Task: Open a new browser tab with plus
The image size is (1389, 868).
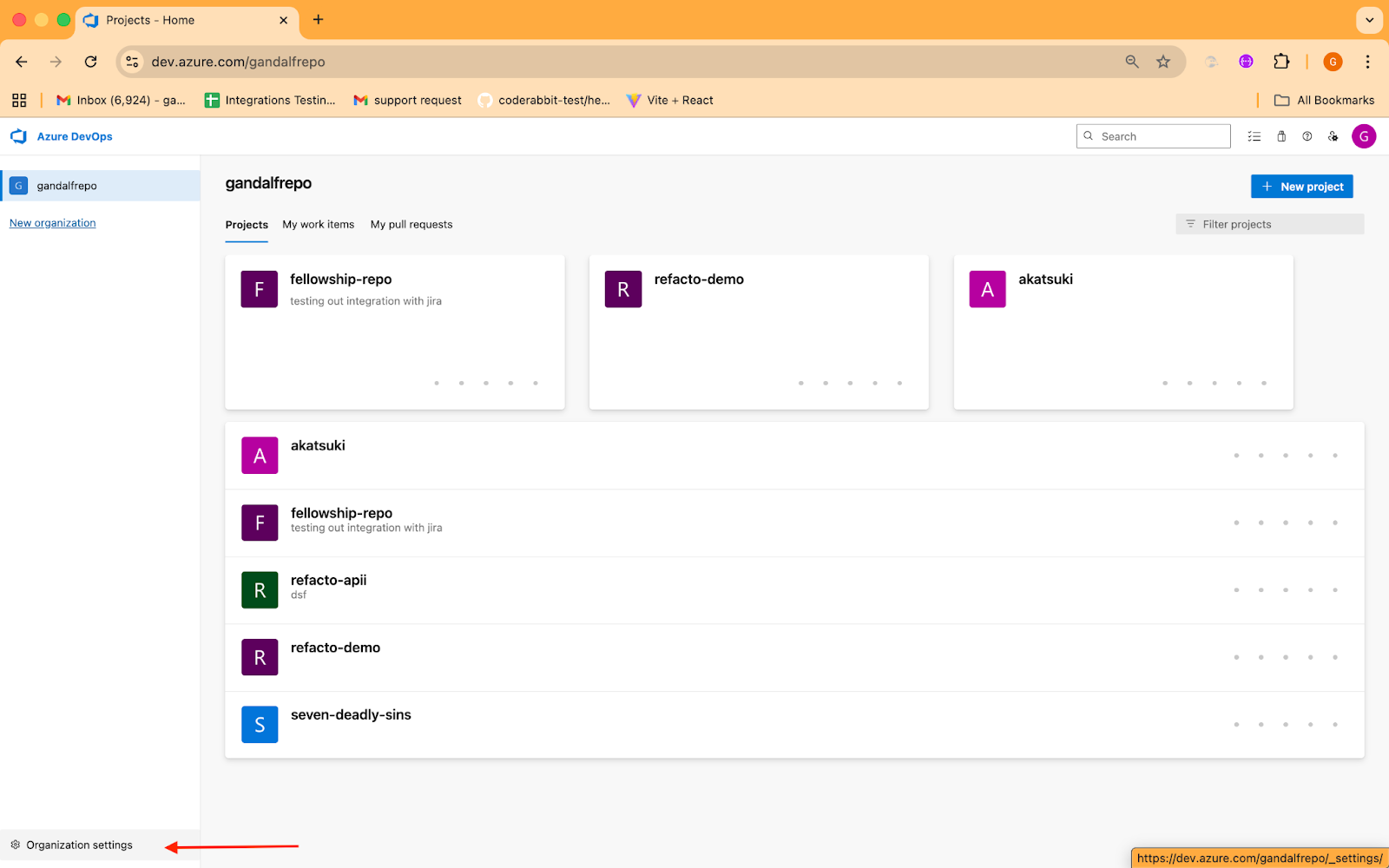Action: 319,20
